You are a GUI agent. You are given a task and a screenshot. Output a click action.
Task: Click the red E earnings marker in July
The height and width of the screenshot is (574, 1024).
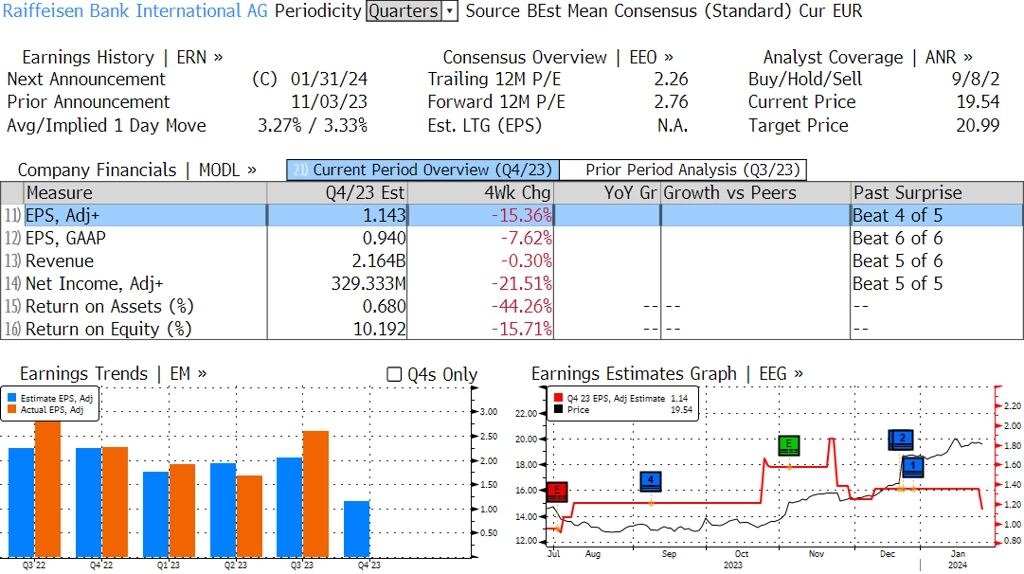click(556, 491)
